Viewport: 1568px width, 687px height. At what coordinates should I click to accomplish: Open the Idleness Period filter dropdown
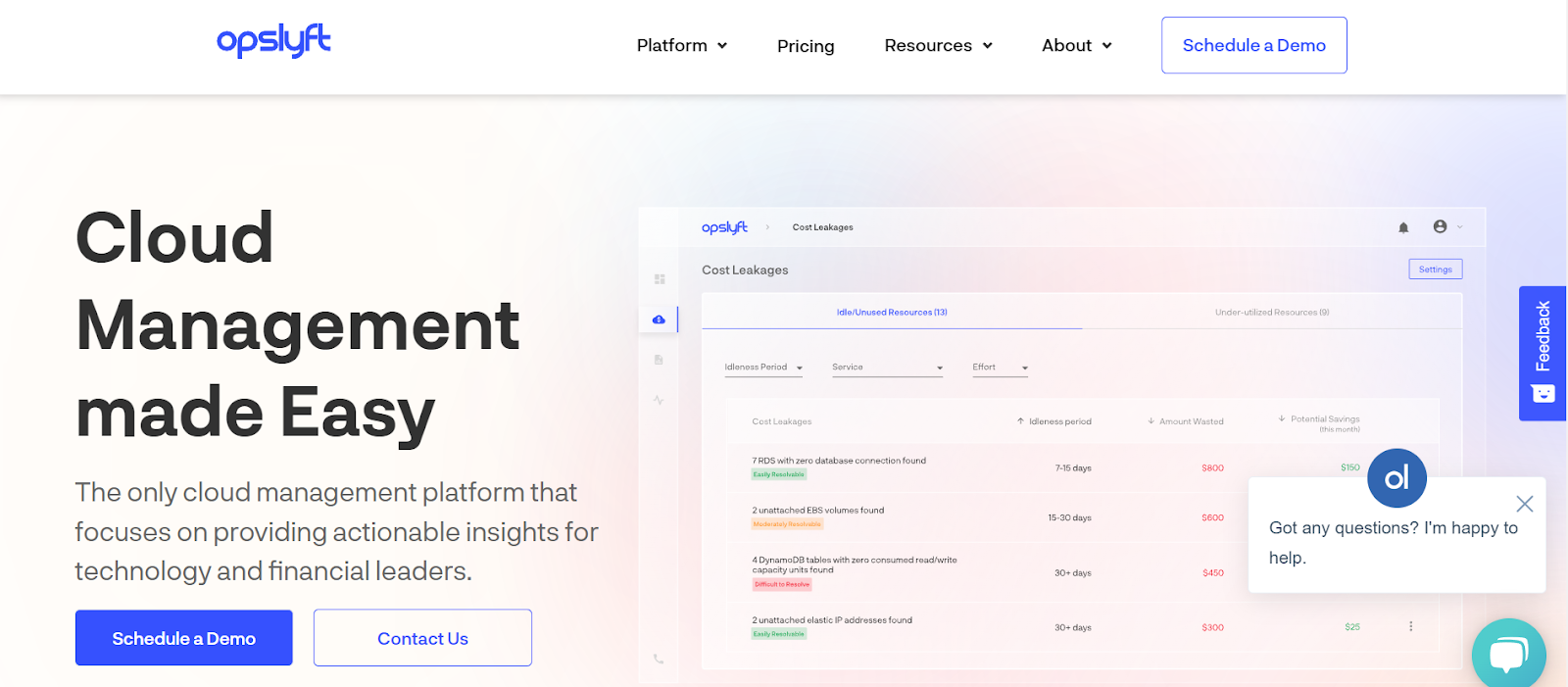(x=764, y=368)
